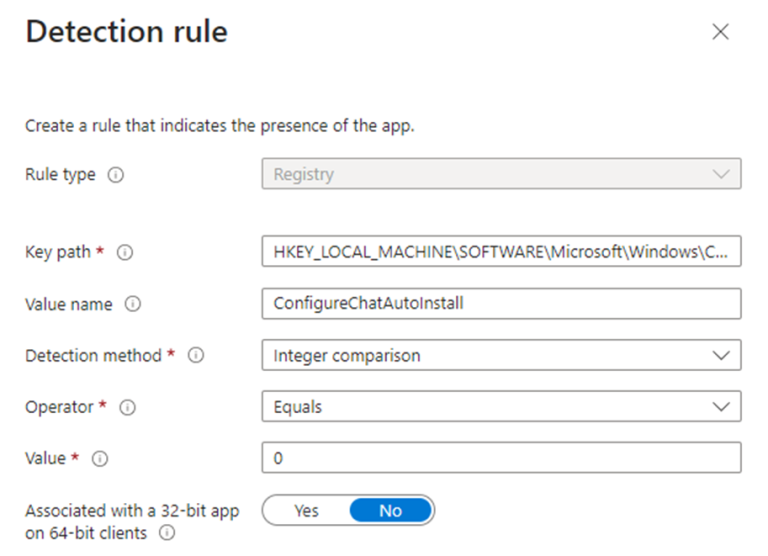Open the Operator dropdown showing Equals
The height and width of the screenshot is (556, 768).
click(500, 407)
